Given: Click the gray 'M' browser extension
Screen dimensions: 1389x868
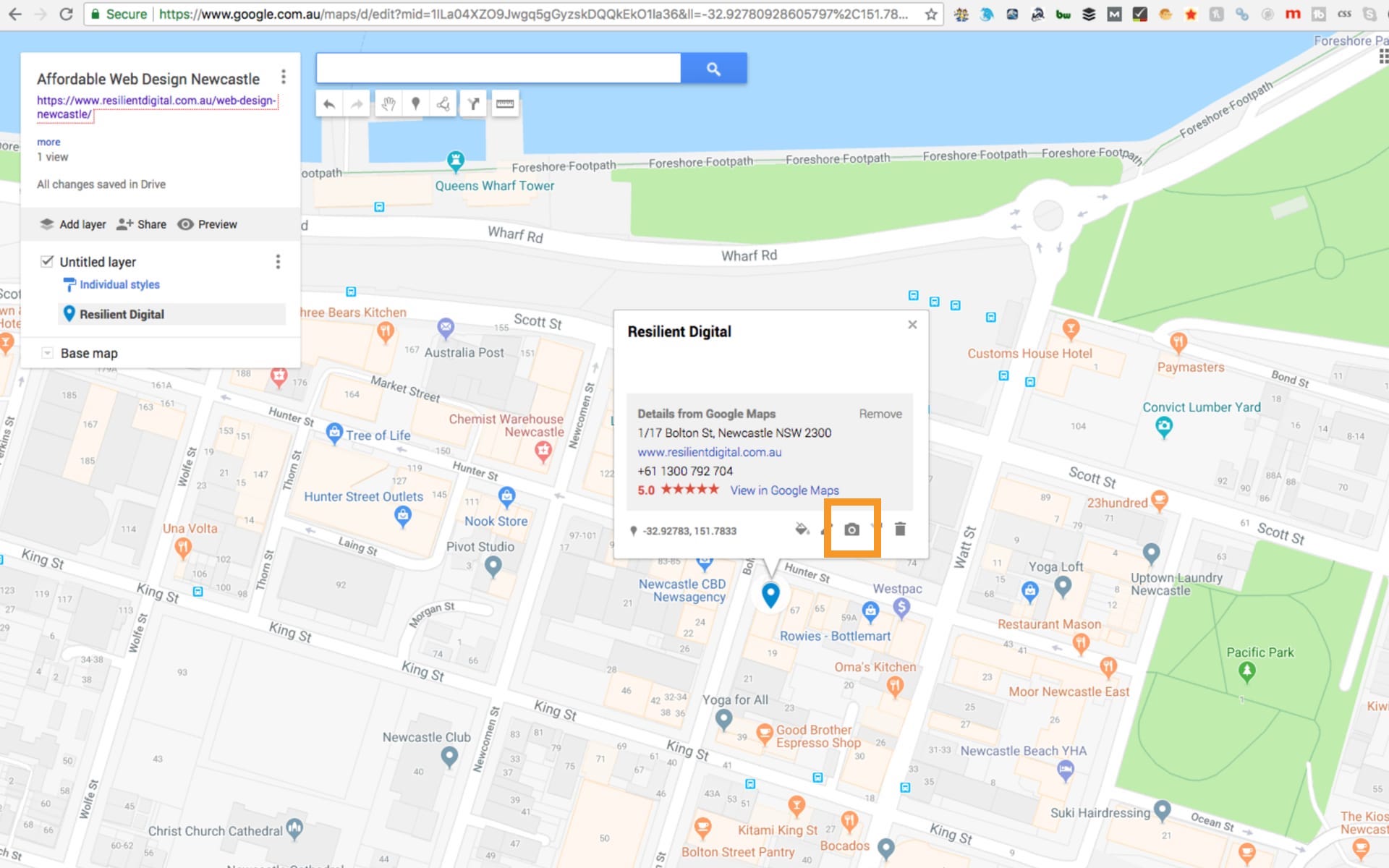Looking at the screenshot, I should (1114, 14).
